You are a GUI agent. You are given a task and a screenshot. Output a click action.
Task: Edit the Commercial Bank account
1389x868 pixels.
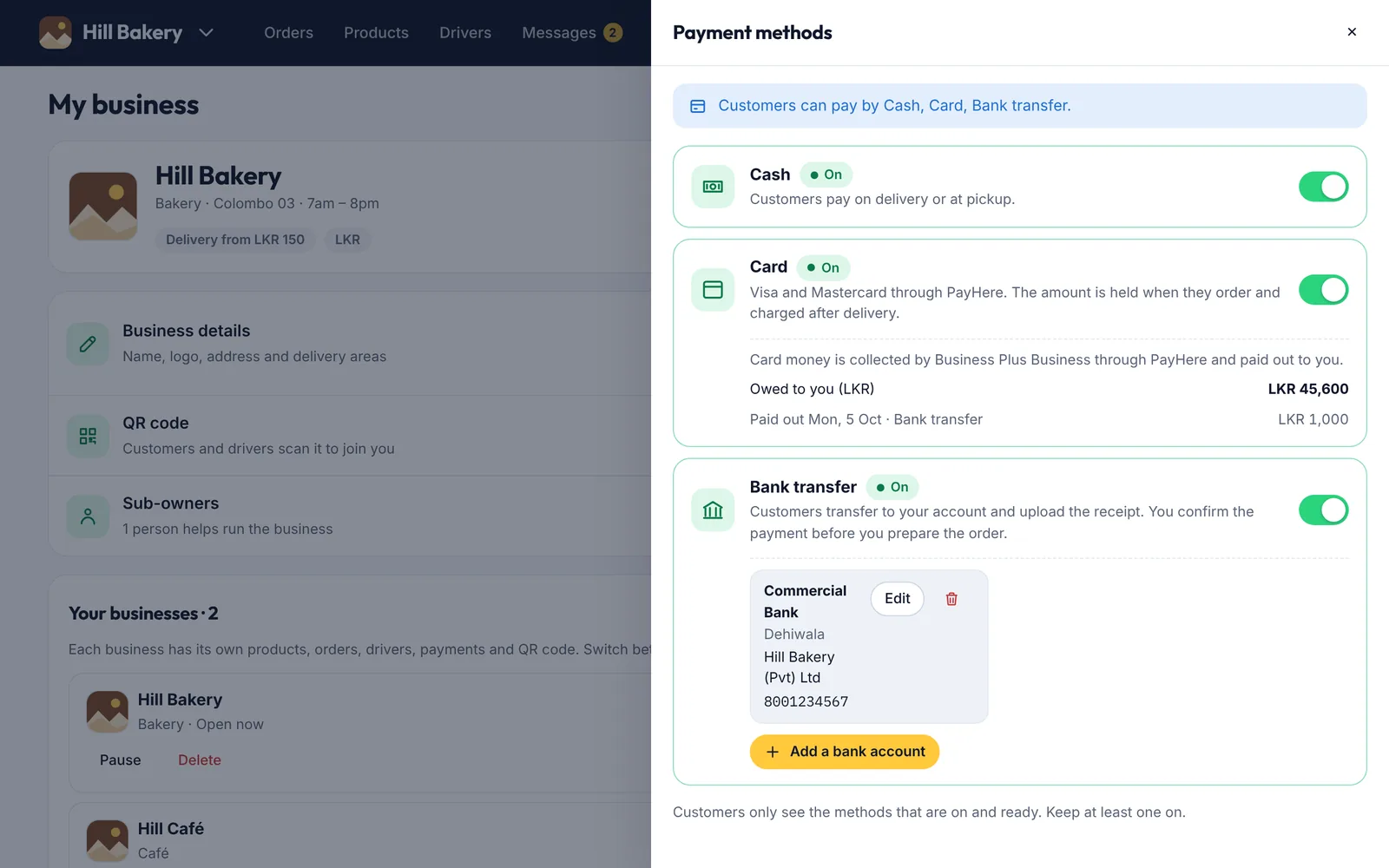pyautogui.click(x=897, y=599)
